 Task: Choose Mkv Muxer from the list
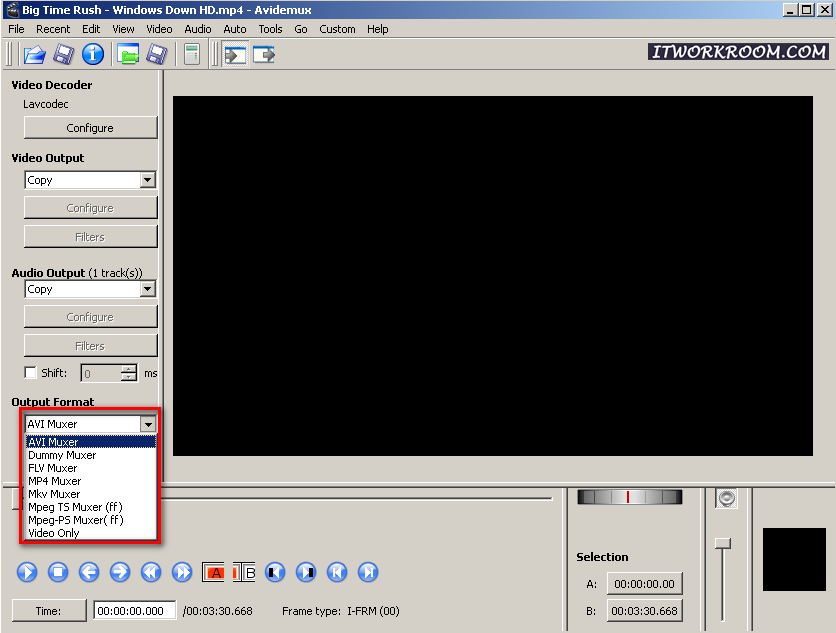point(91,494)
